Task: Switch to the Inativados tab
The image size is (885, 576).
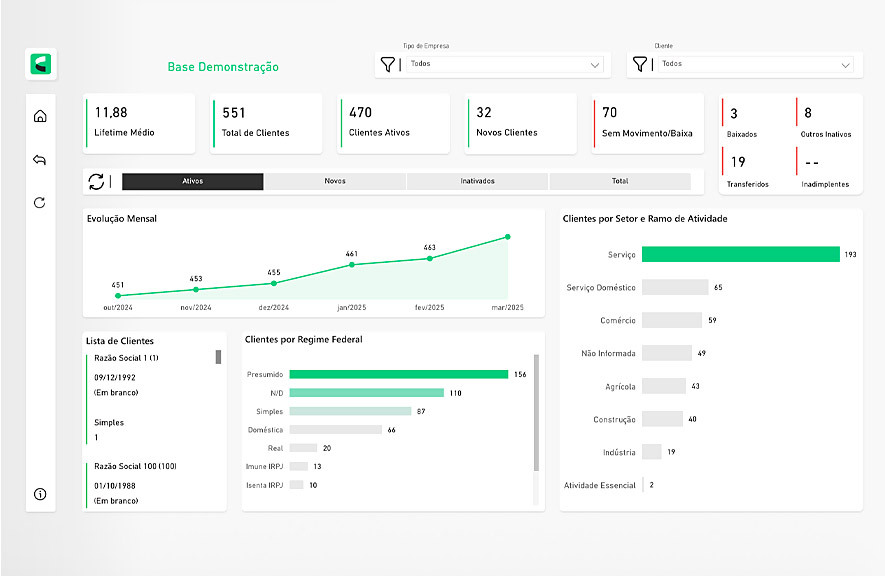Action: pos(477,181)
